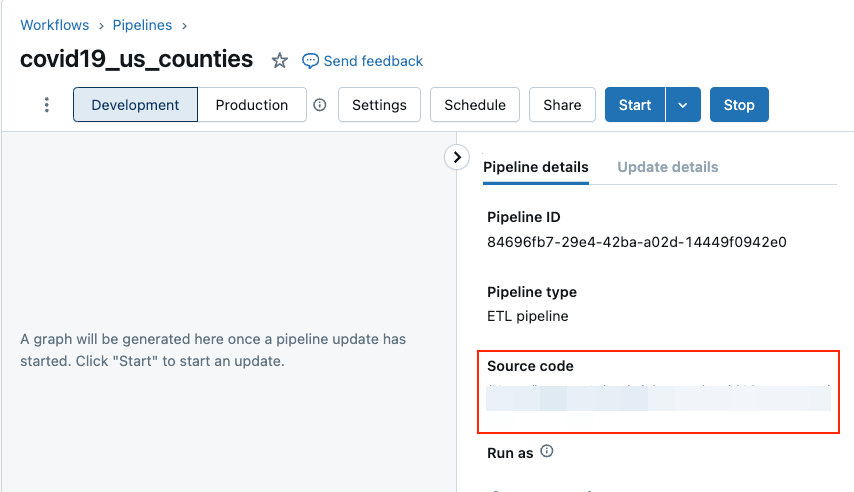Go to the Workflows breadcrumb
Image resolution: width=854 pixels, height=492 pixels.
click(x=55, y=25)
